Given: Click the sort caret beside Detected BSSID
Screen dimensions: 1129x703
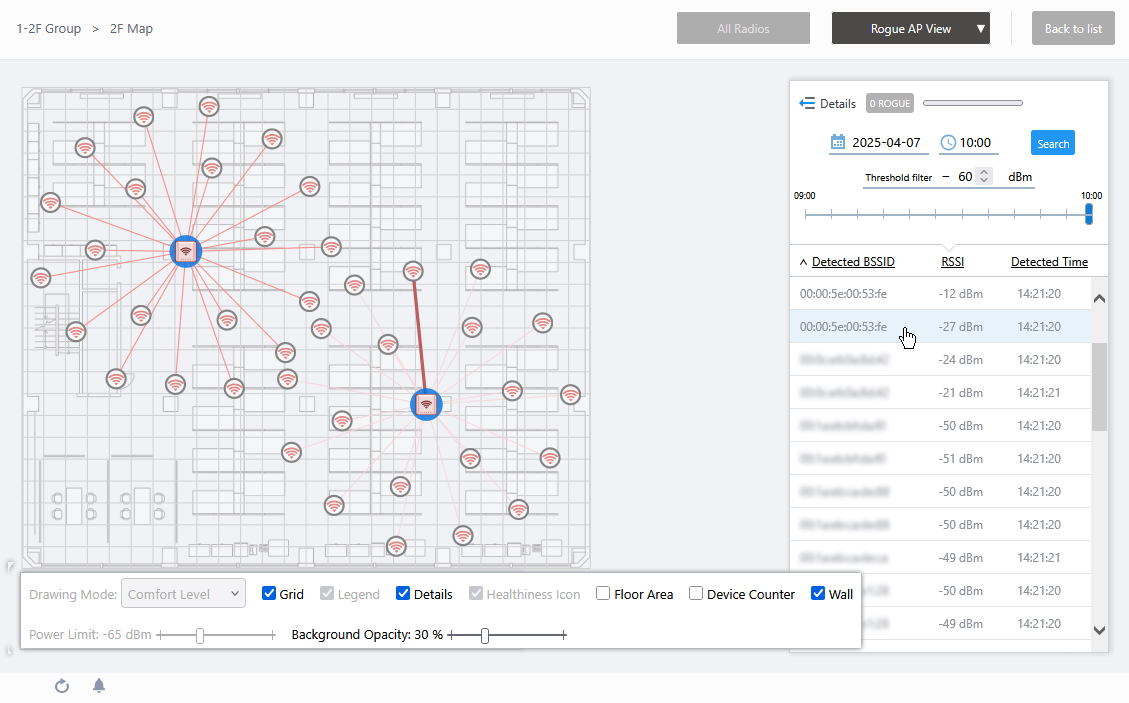Looking at the screenshot, I should click(803, 263).
